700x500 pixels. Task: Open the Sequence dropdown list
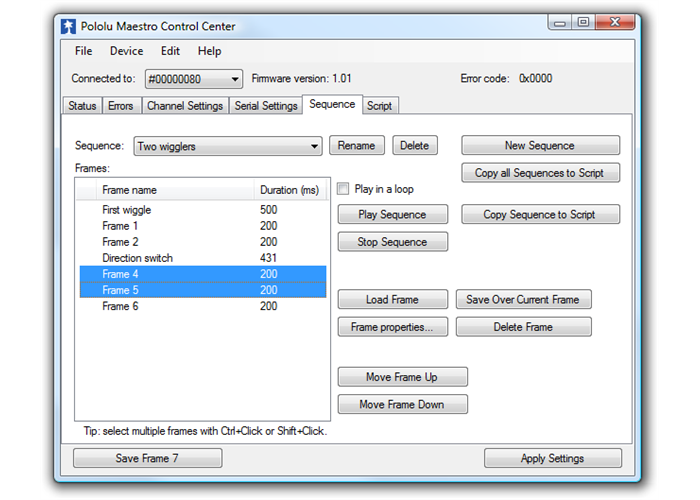(314, 146)
